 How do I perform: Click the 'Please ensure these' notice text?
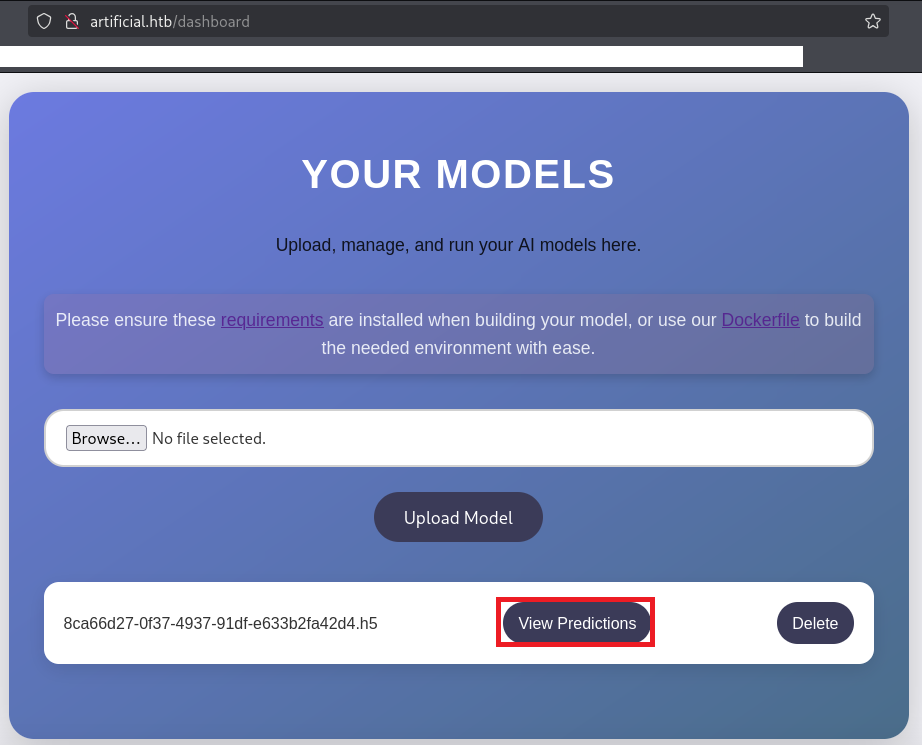click(x=135, y=320)
